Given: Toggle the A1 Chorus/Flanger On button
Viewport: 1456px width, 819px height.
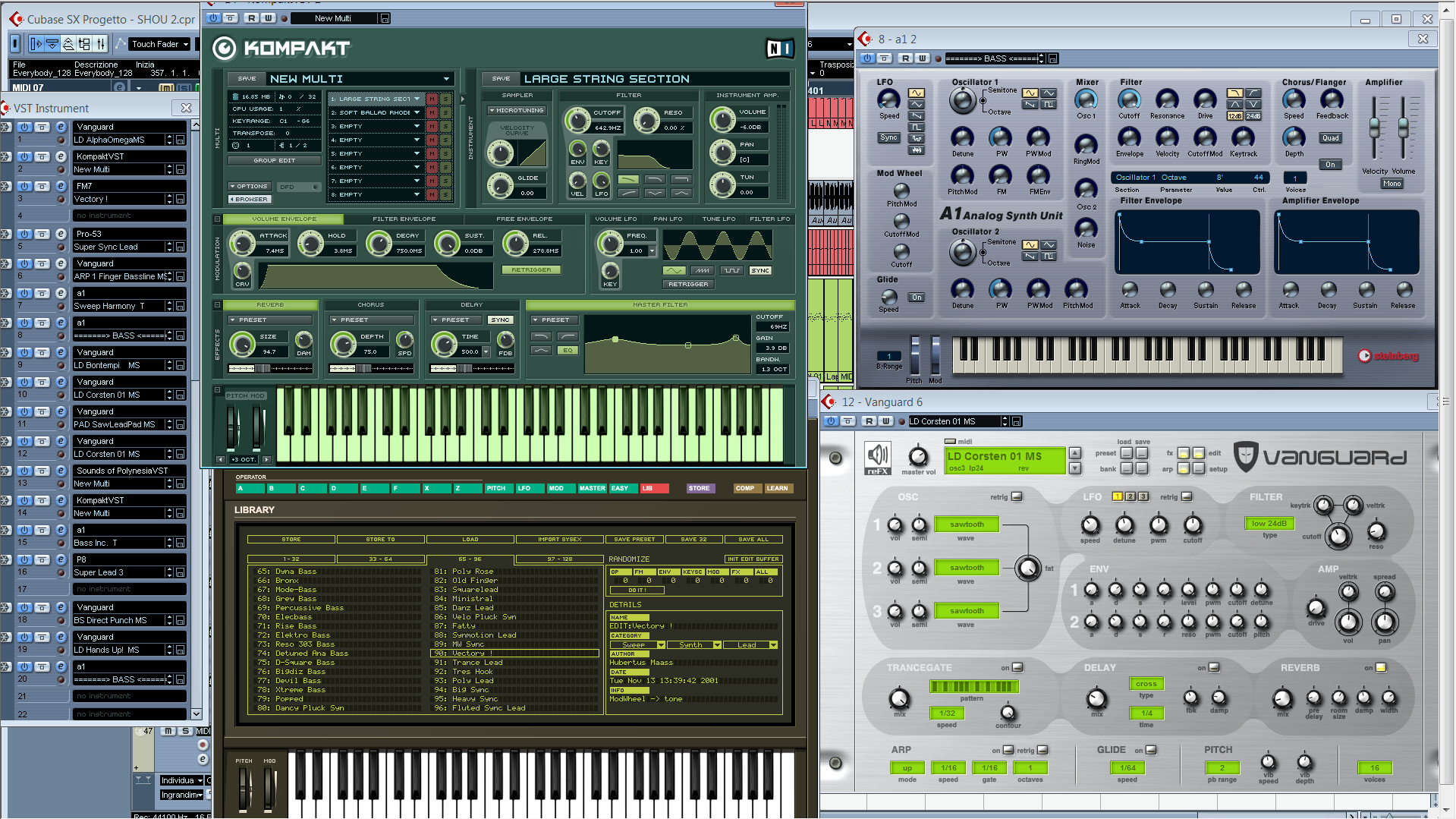Looking at the screenshot, I should pos(1330,165).
